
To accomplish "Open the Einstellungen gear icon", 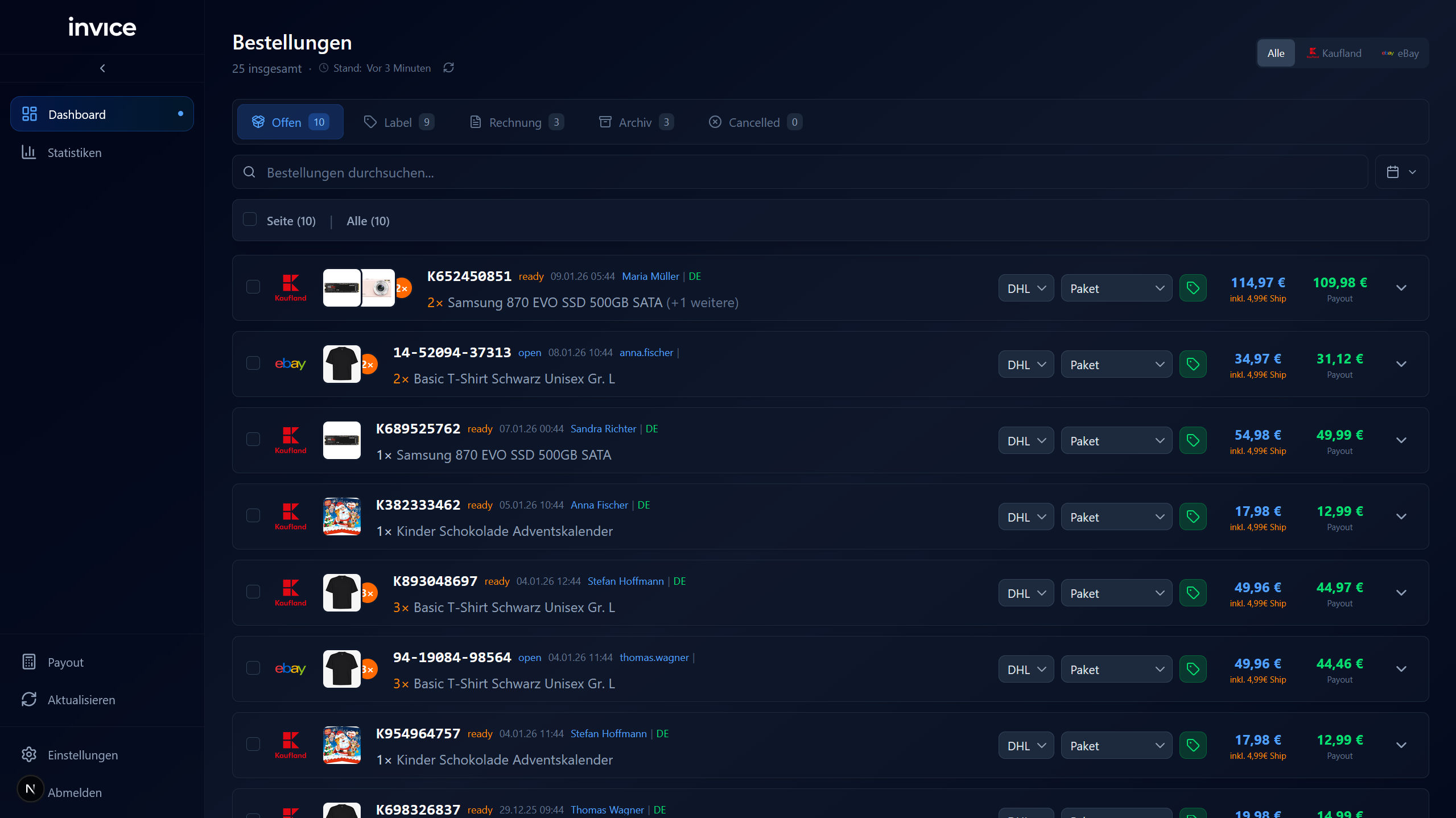I will [28, 754].
